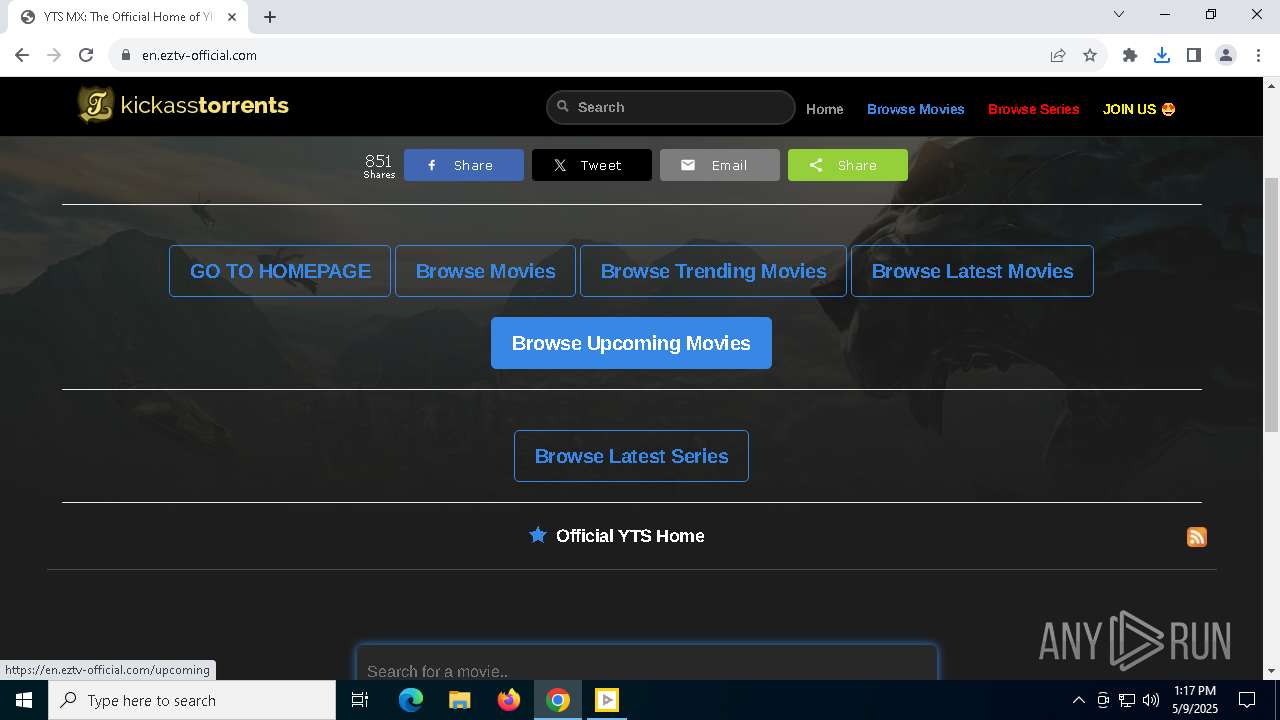Show hidden system tray icons
Screen dimensions: 1280x720
pyautogui.click(x=1078, y=700)
